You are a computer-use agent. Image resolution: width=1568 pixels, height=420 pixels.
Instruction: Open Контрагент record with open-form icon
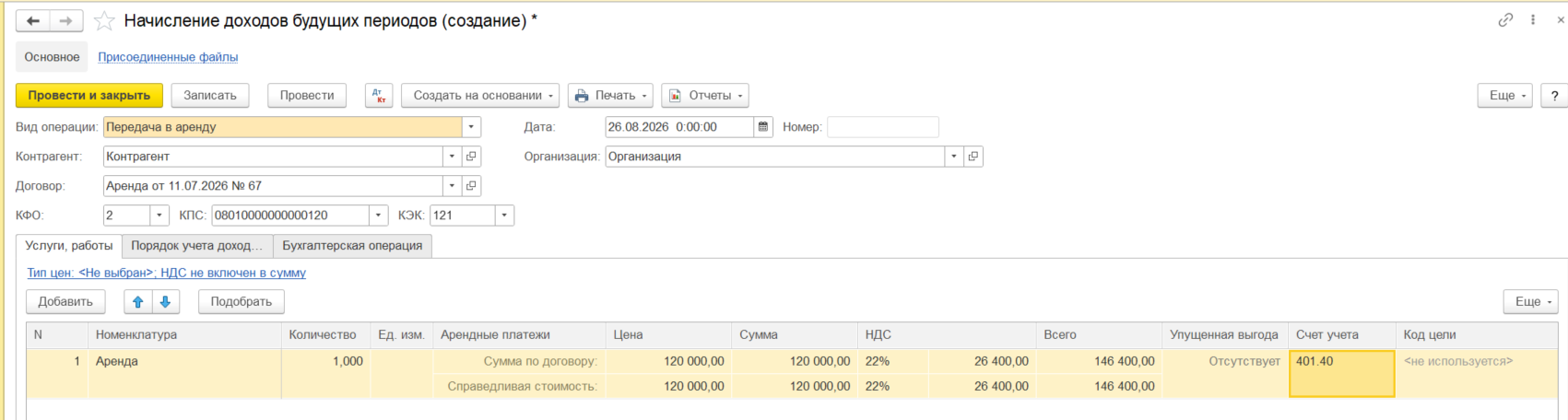471,157
